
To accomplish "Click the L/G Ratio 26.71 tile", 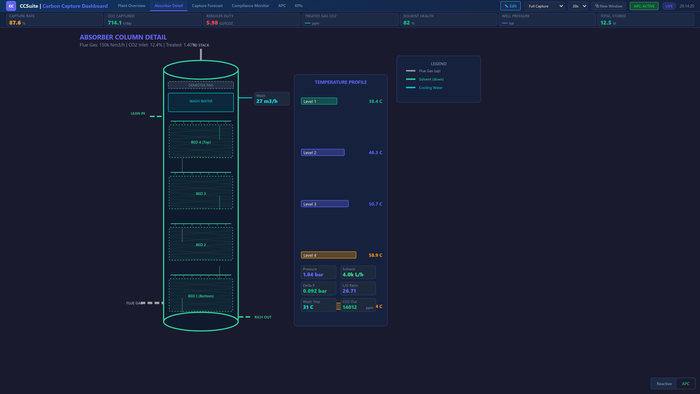I will click(358, 288).
